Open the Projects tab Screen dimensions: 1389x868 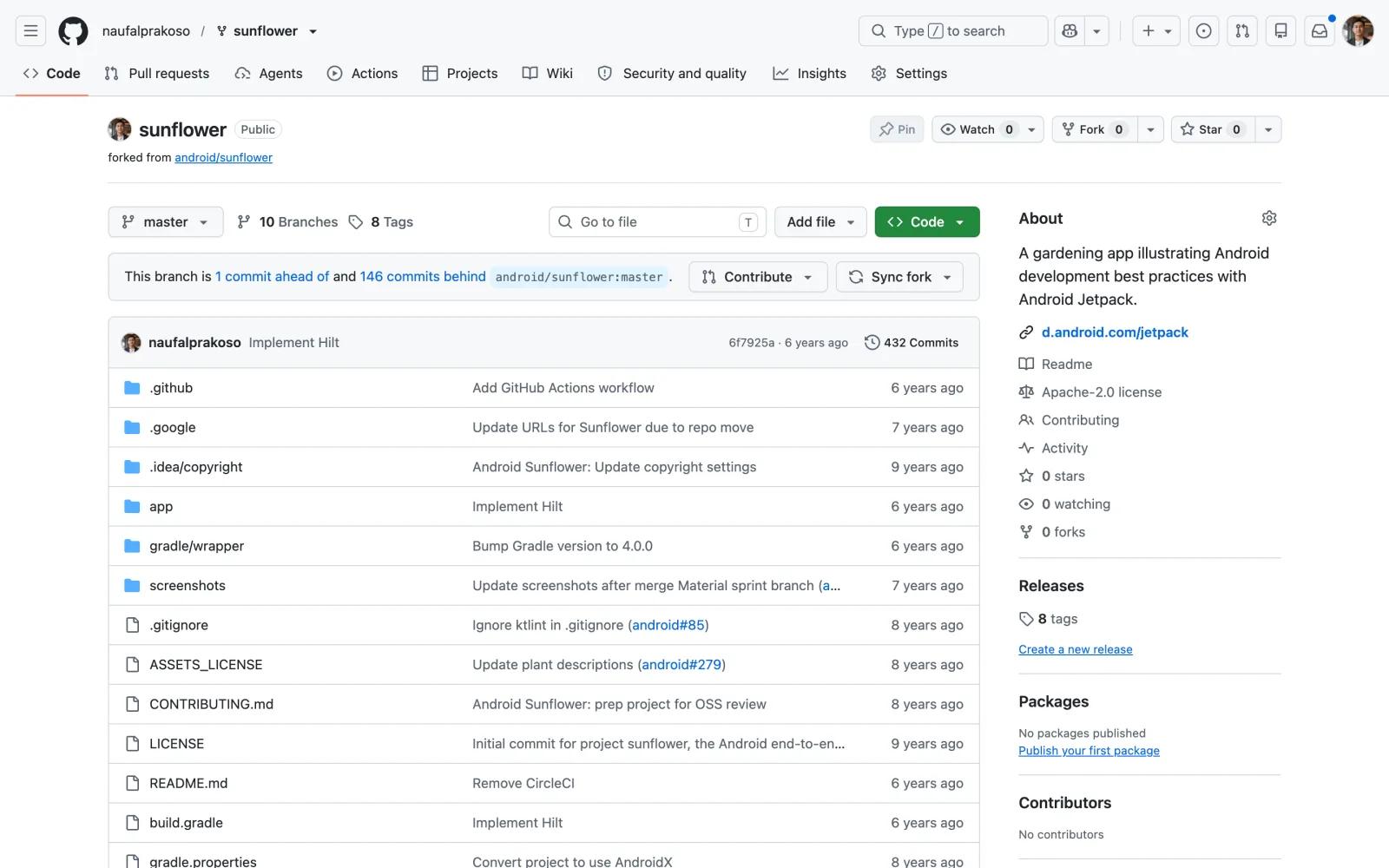460,74
